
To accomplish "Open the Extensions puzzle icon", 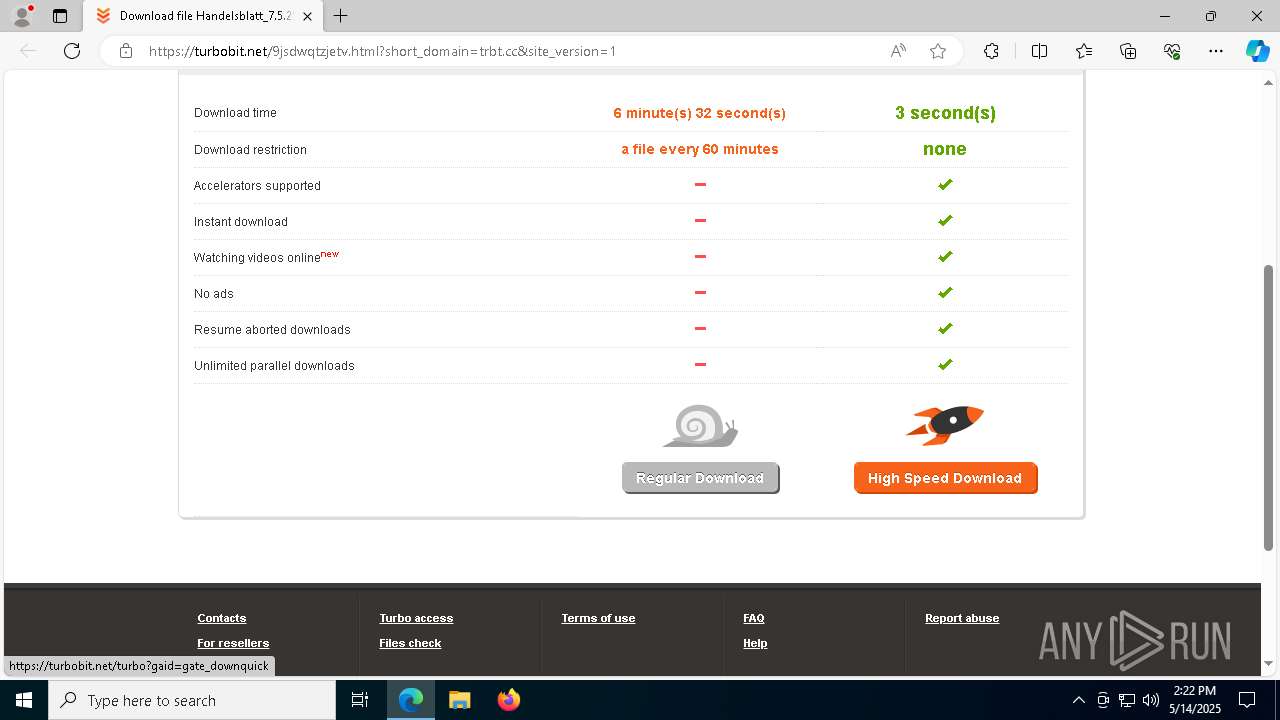I will click(x=991, y=51).
